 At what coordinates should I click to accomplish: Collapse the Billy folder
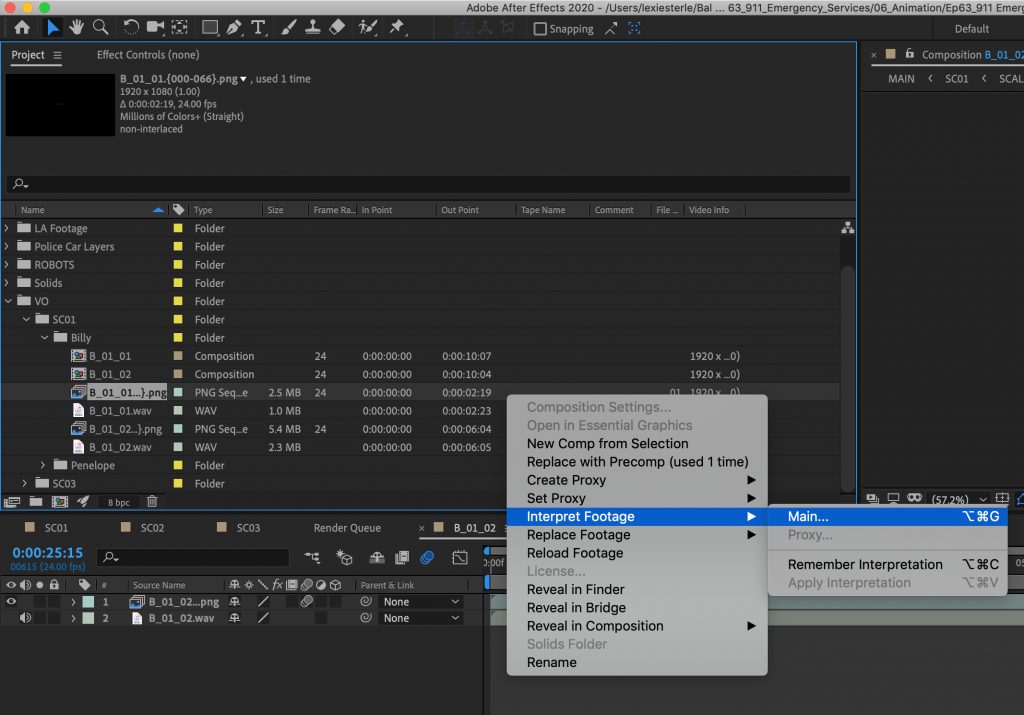(43, 338)
